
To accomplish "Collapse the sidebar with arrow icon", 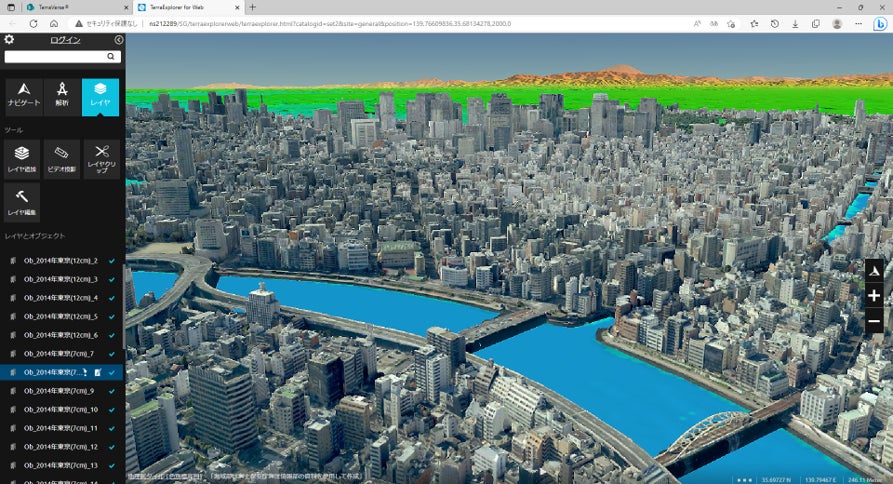I will pos(118,40).
